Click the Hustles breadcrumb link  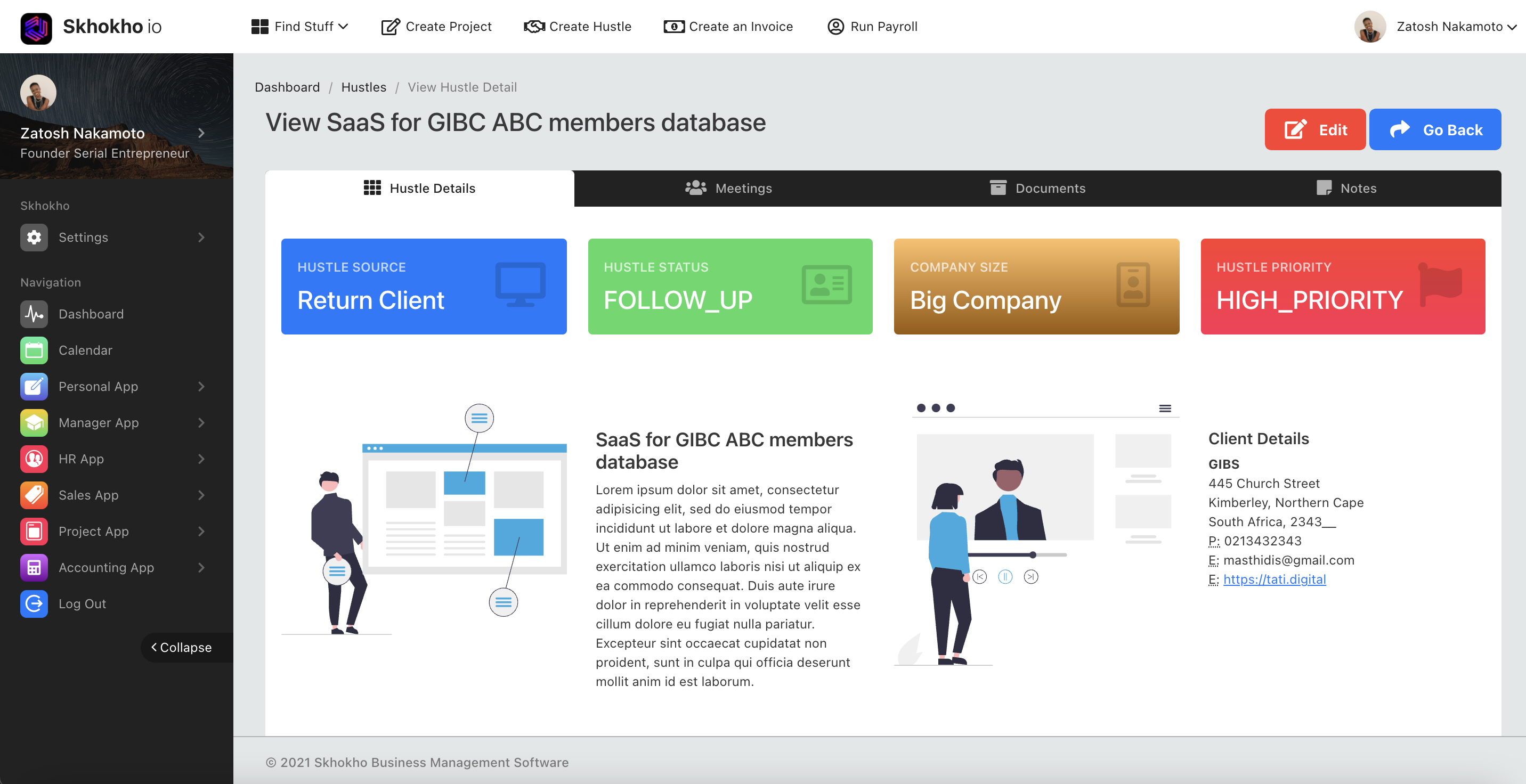[x=363, y=87]
